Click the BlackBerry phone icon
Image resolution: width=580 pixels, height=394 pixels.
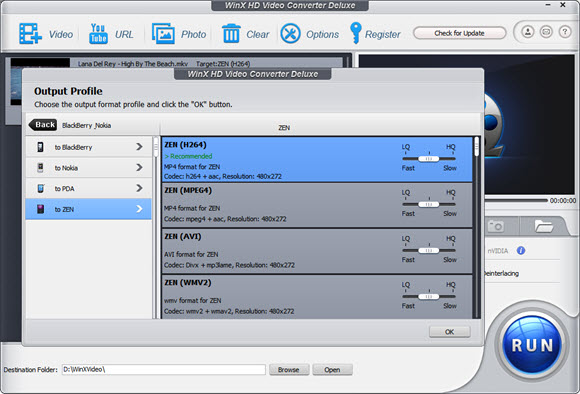40,147
